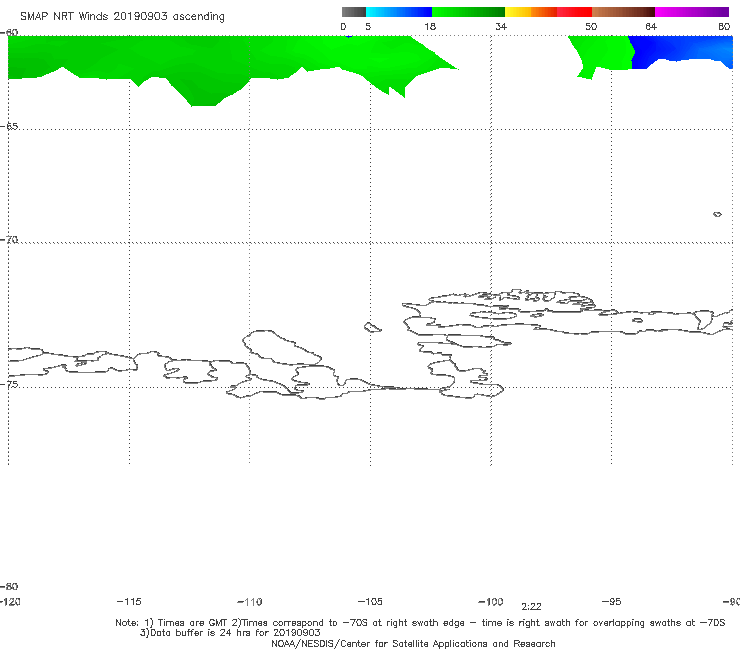Click the longitude label '-120'
The height and width of the screenshot is (650, 740).
click(10, 601)
